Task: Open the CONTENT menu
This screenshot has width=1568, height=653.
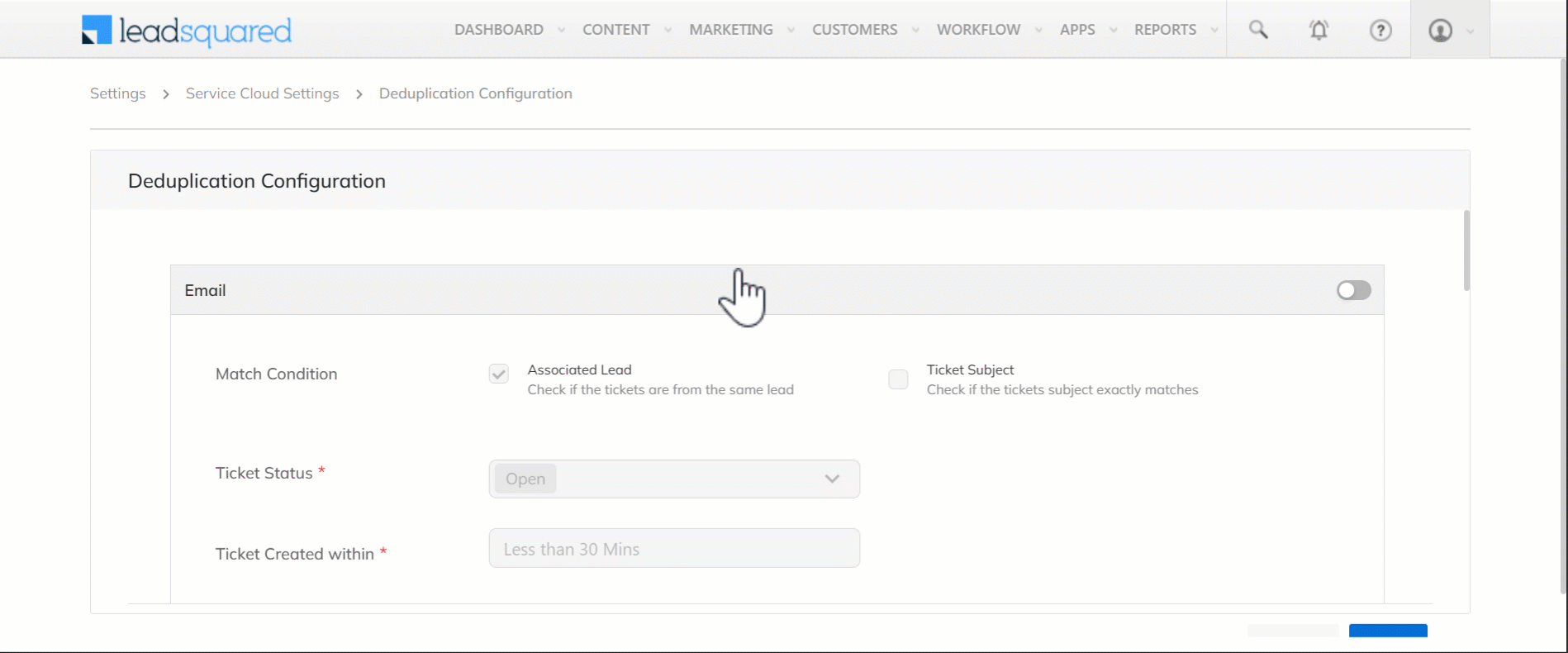Action: coord(616,30)
